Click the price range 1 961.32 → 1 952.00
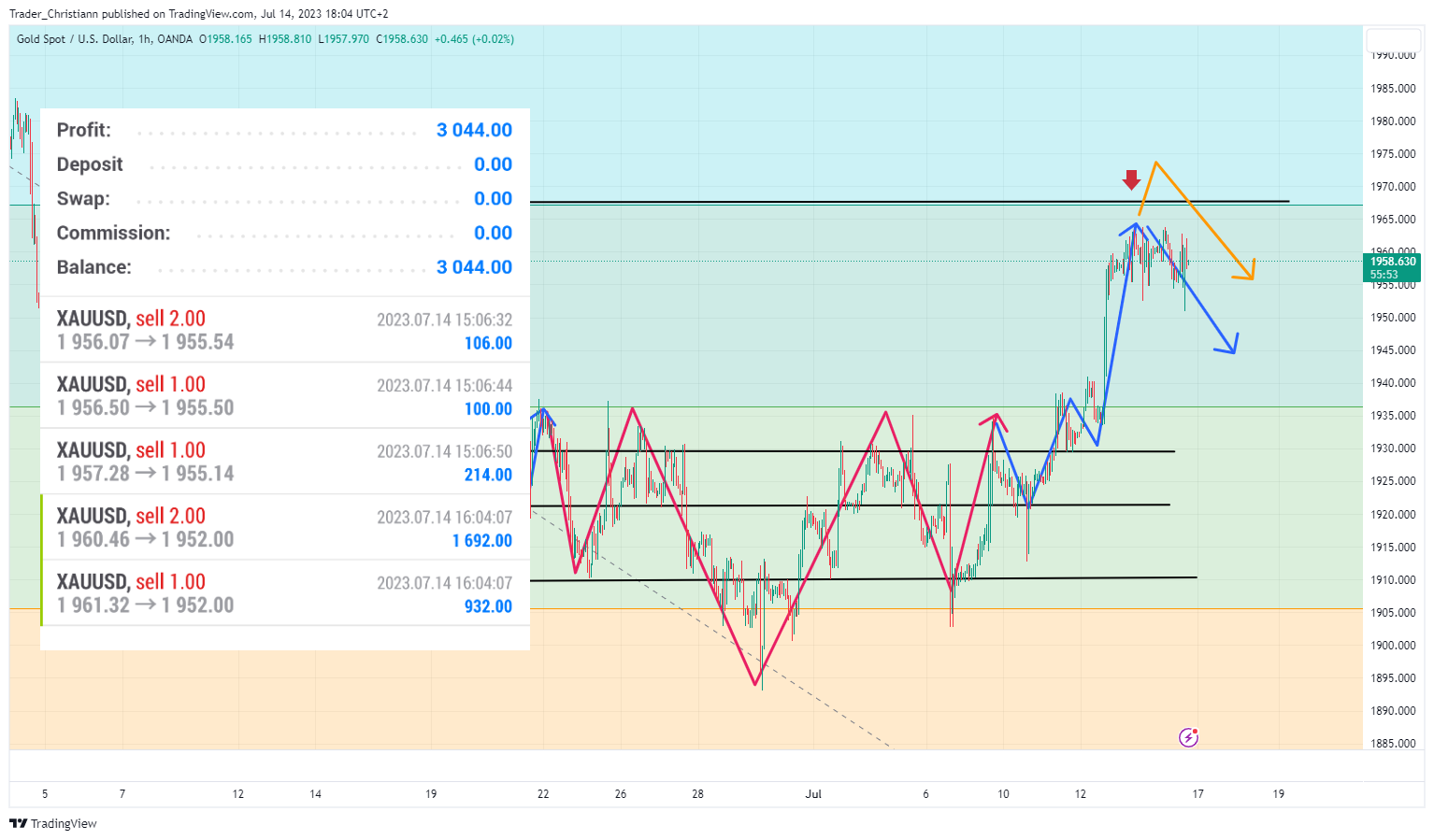1434x840 pixels. 146,605
